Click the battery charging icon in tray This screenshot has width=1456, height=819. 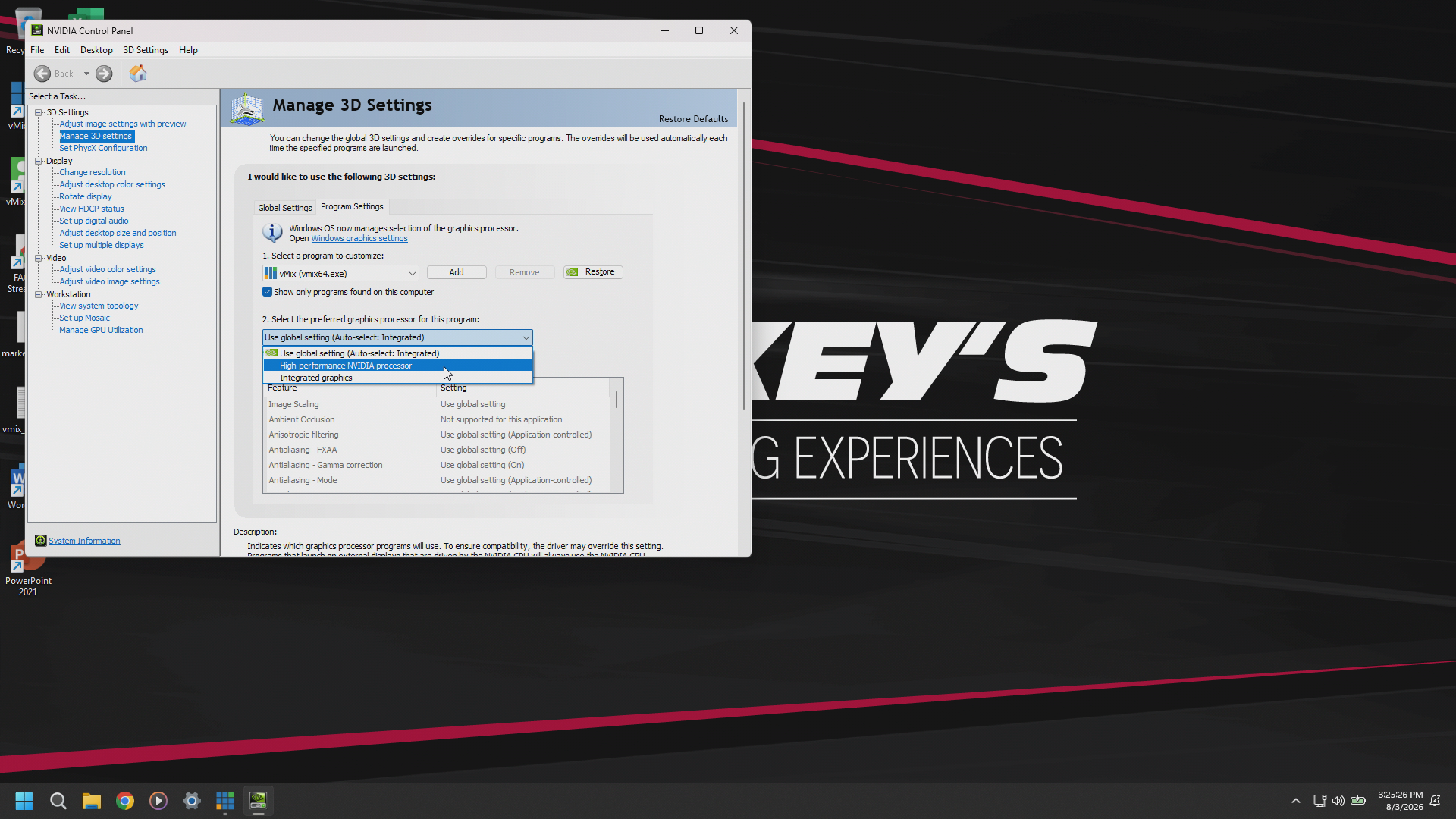pos(1358,801)
